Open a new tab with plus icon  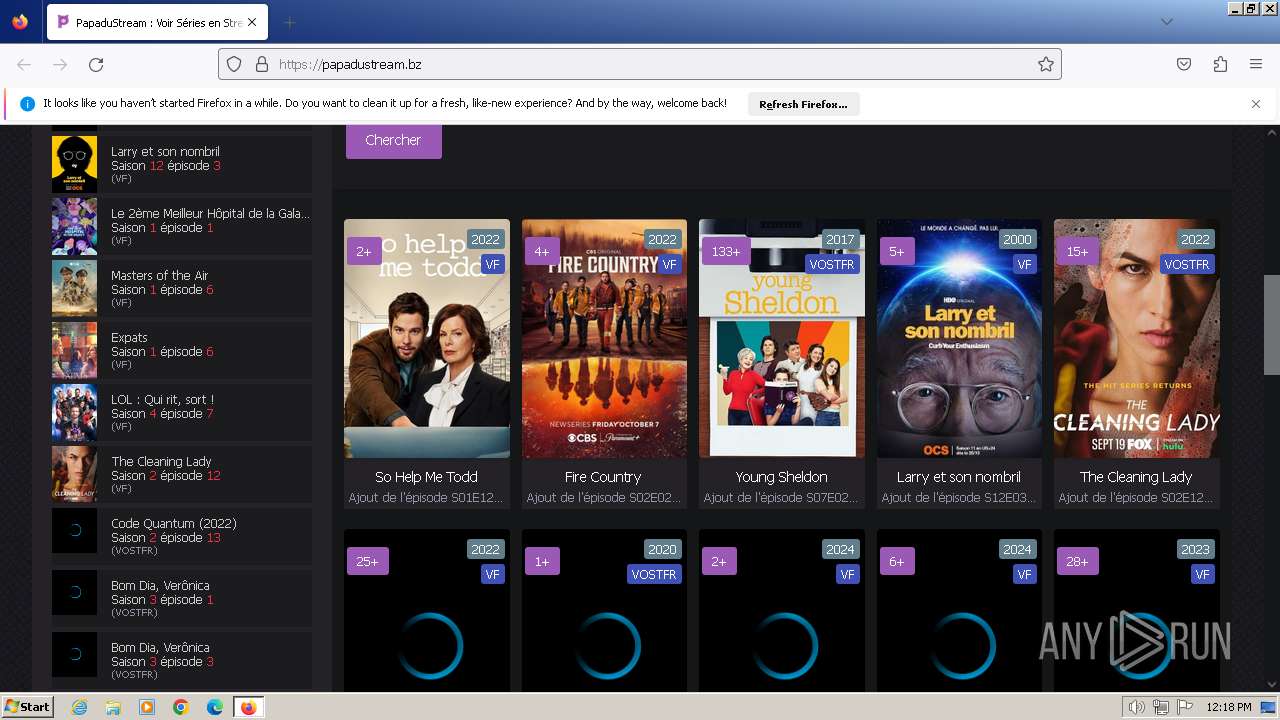coord(289,22)
